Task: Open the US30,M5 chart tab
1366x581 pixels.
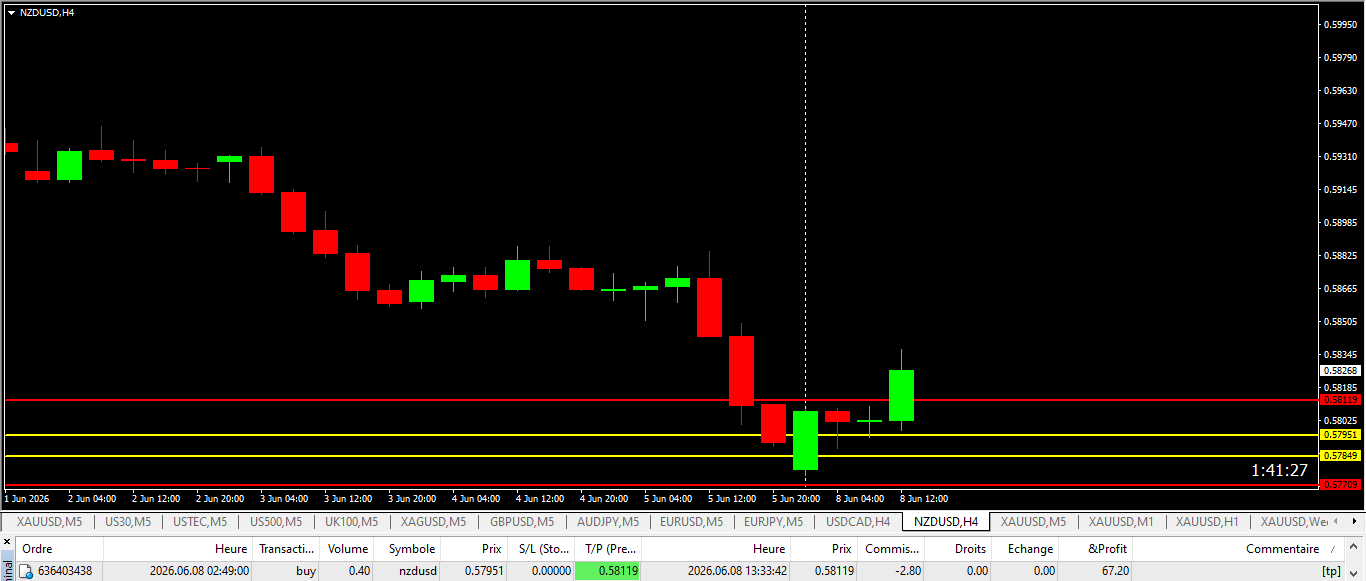Action: (x=128, y=522)
